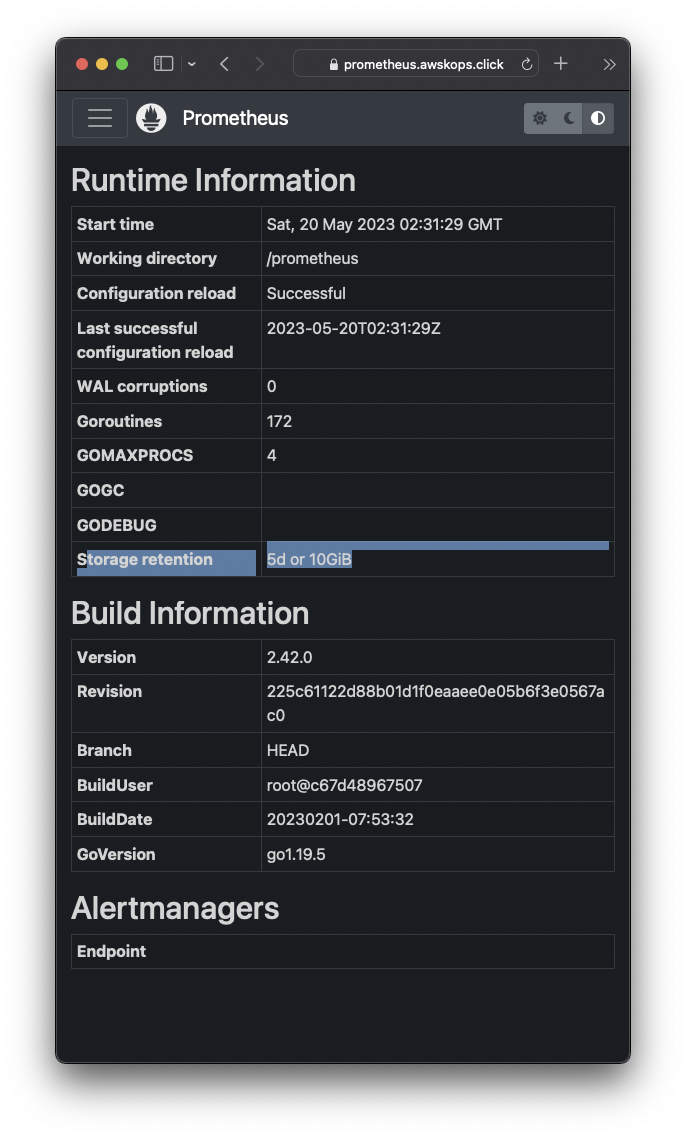Image resolution: width=686 pixels, height=1137 pixels.
Task: Reload the page with the refresh icon
Action: point(527,64)
